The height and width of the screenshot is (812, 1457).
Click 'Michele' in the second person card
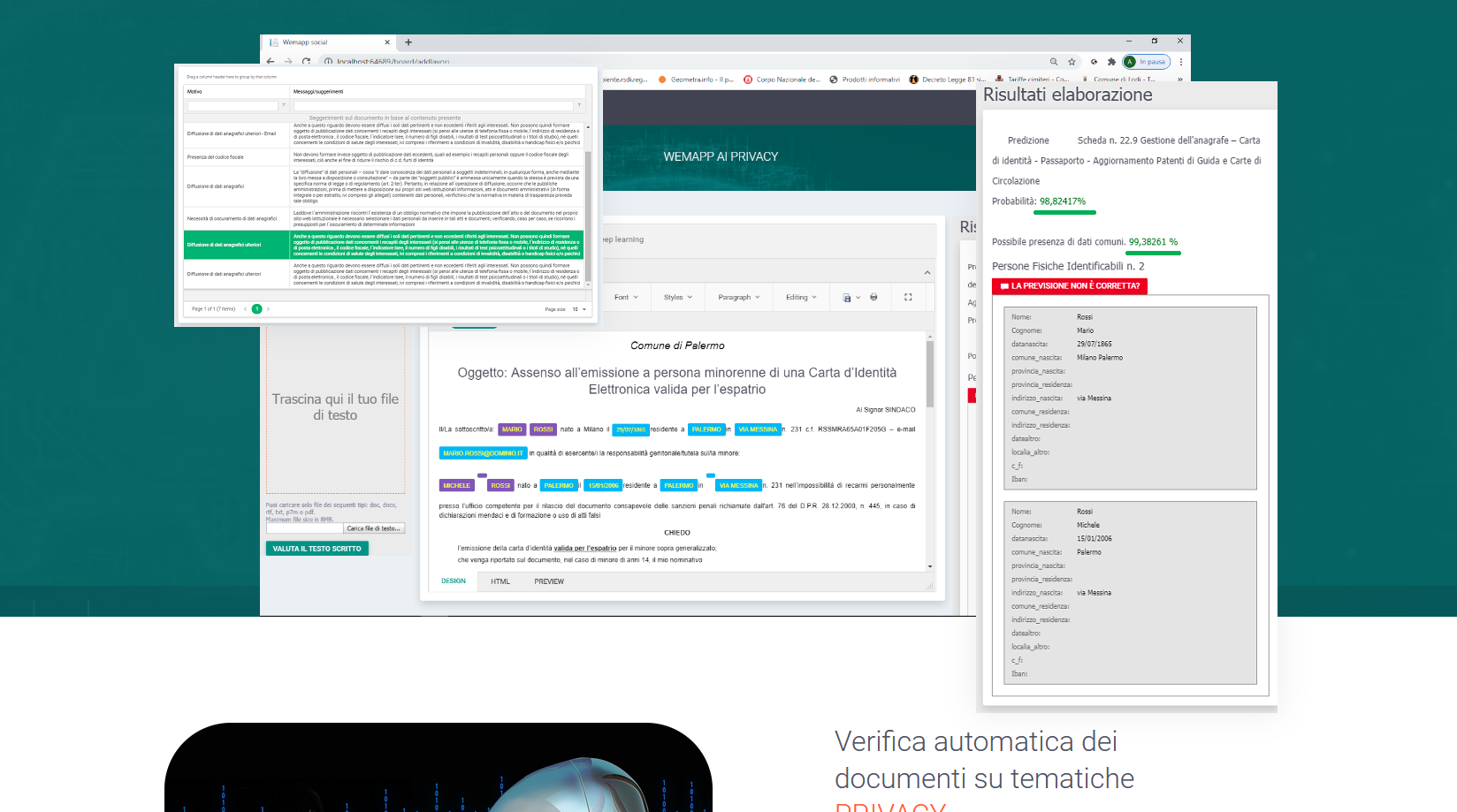1088,525
